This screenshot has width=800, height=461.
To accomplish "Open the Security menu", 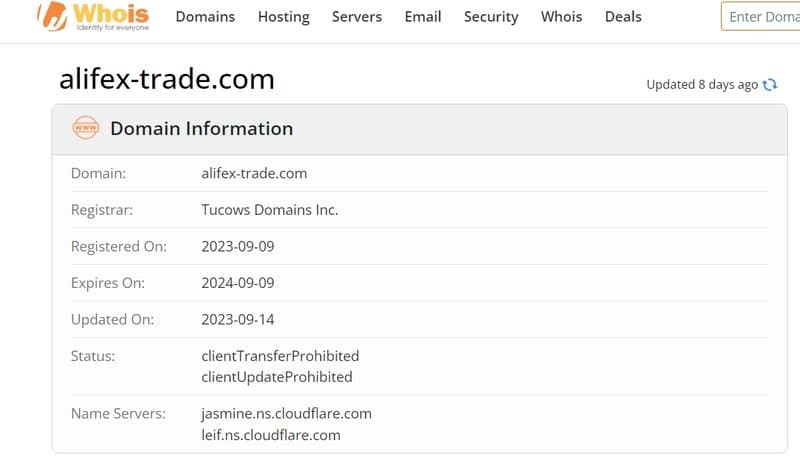I will coord(491,17).
